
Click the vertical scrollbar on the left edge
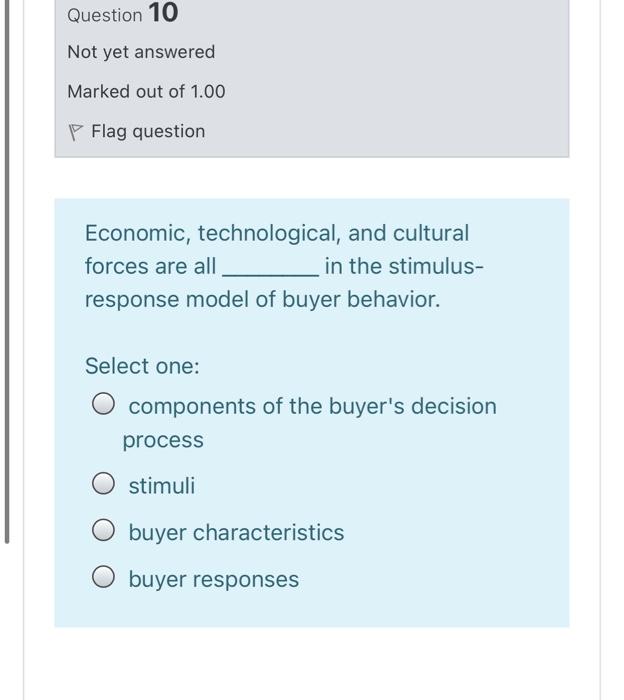coord(8,270)
